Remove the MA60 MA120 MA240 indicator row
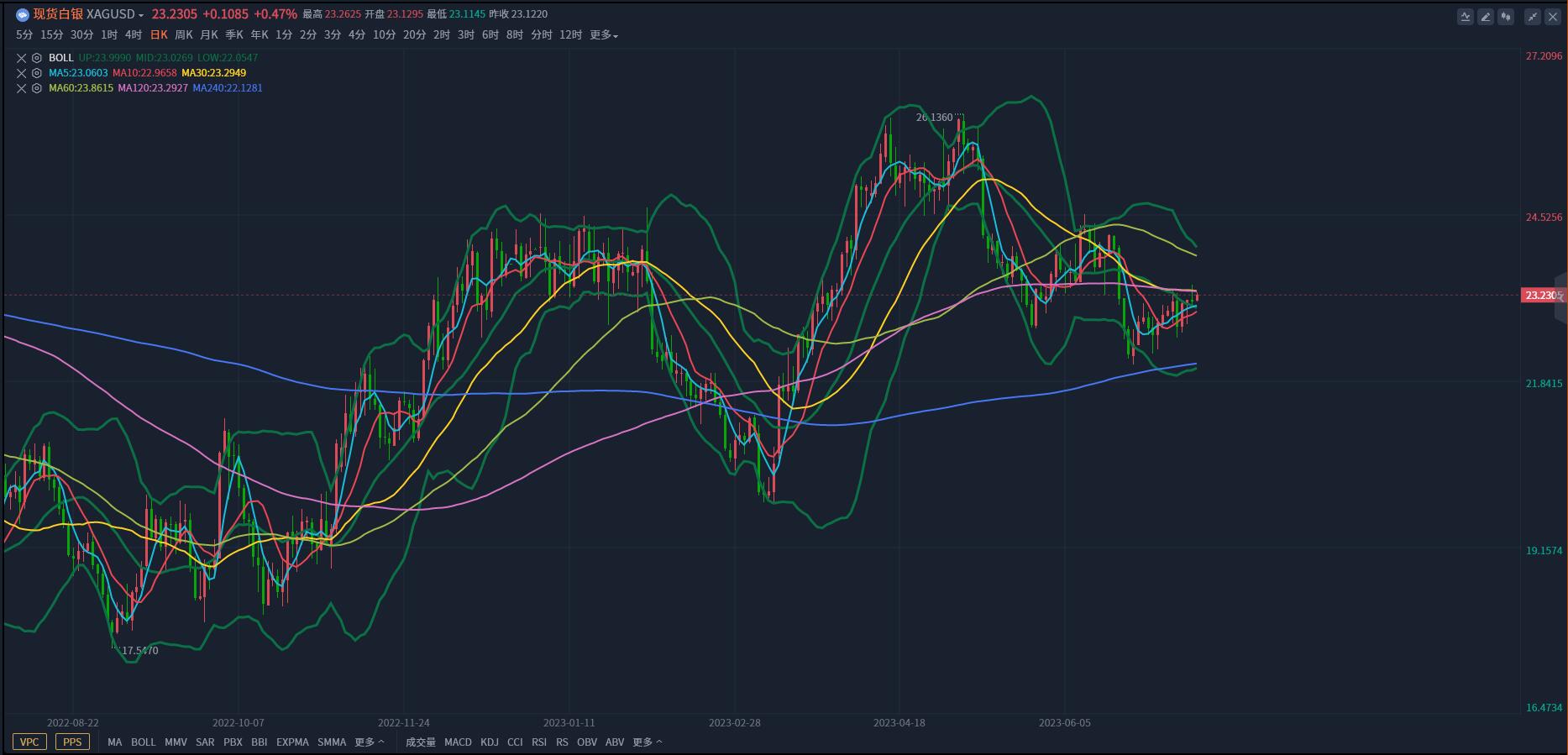 tap(22, 88)
